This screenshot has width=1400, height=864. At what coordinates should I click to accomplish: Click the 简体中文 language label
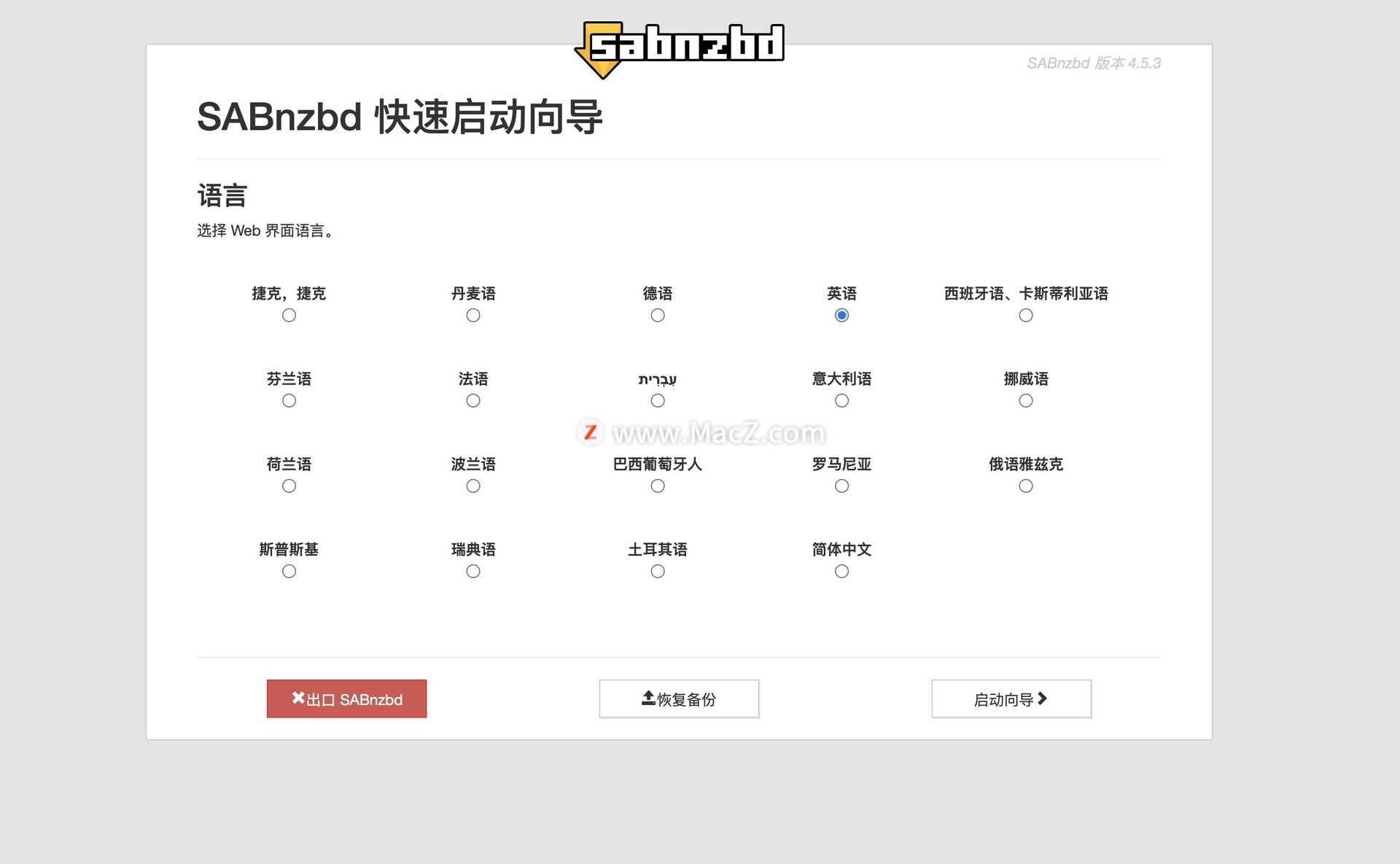841,550
